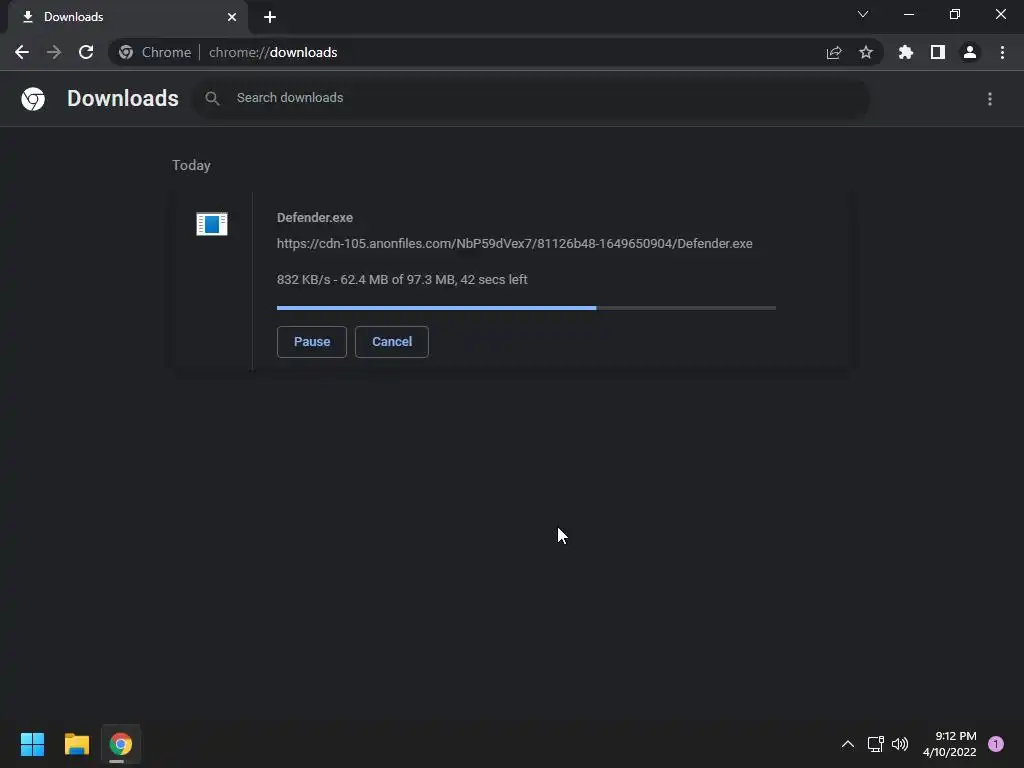The image size is (1024, 768).
Task: Open File Explorer from the taskbar
Action: click(77, 744)
